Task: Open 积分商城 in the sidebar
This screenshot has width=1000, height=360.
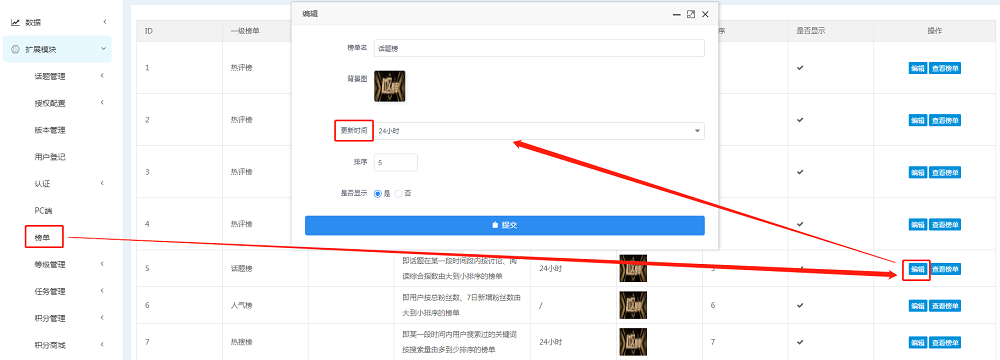Action: (50, 345)
